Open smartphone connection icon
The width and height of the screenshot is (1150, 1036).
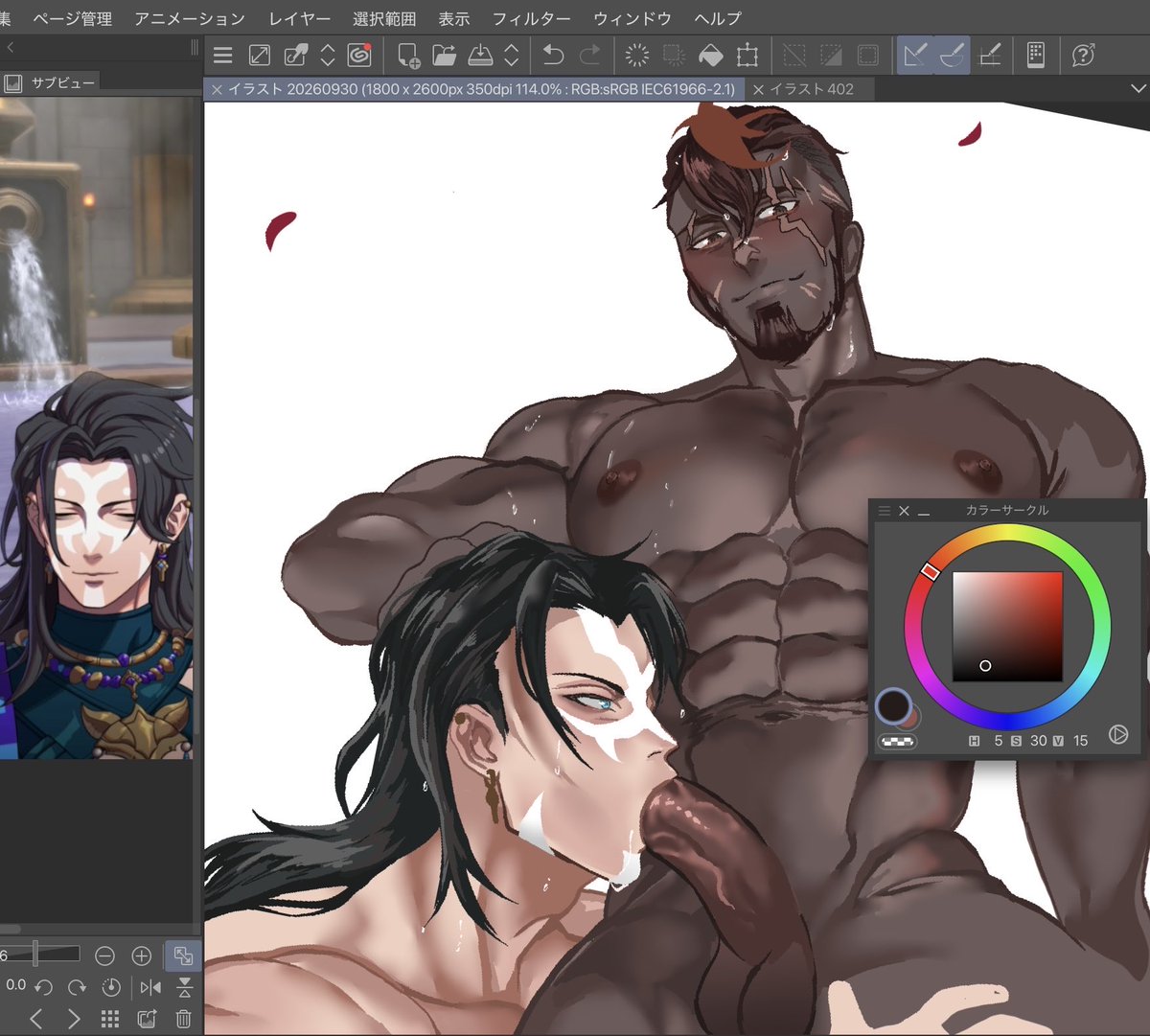click(1036, 56)
